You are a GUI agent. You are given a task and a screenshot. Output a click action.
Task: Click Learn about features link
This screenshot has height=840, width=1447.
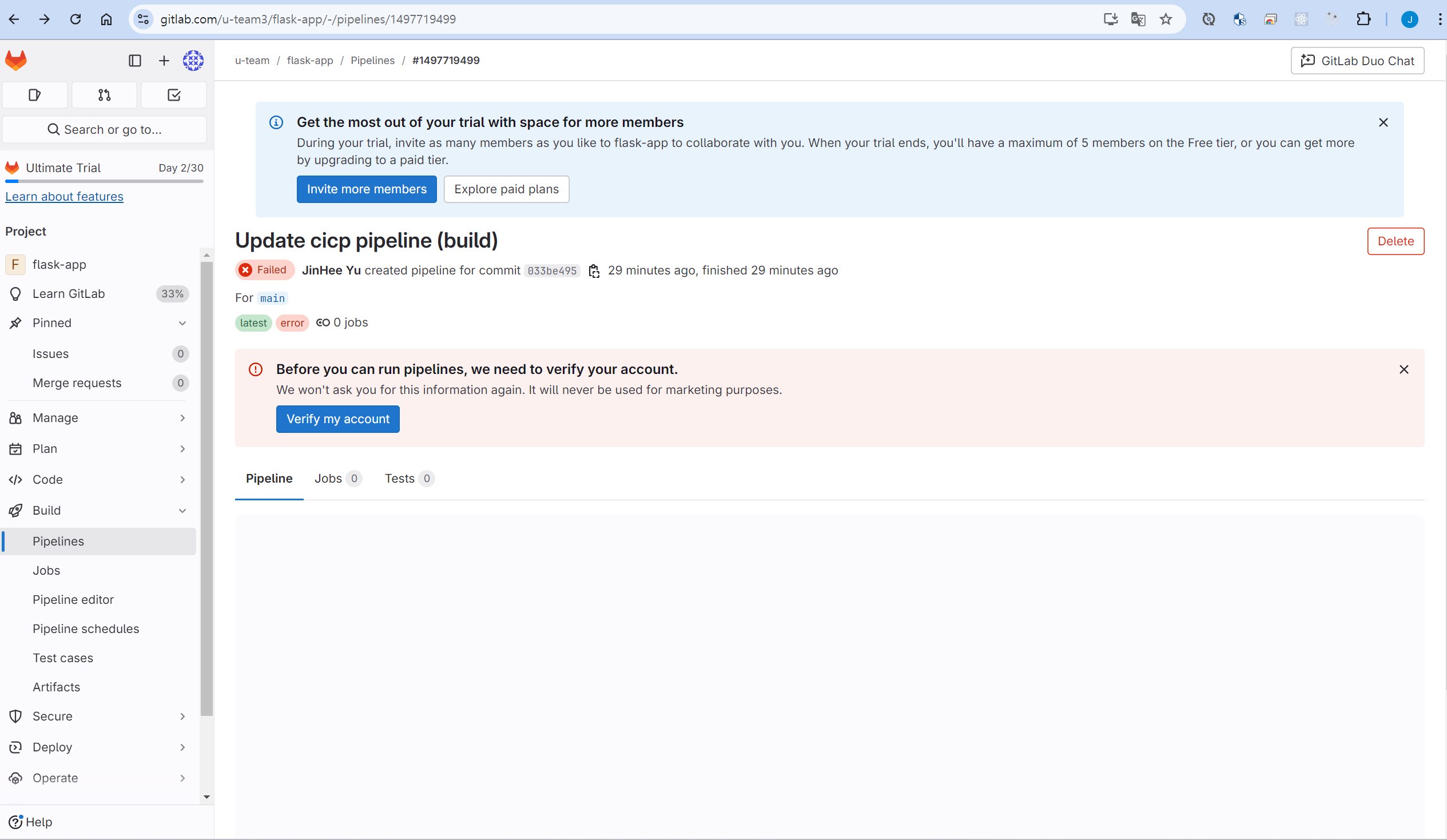coord(64,197)
